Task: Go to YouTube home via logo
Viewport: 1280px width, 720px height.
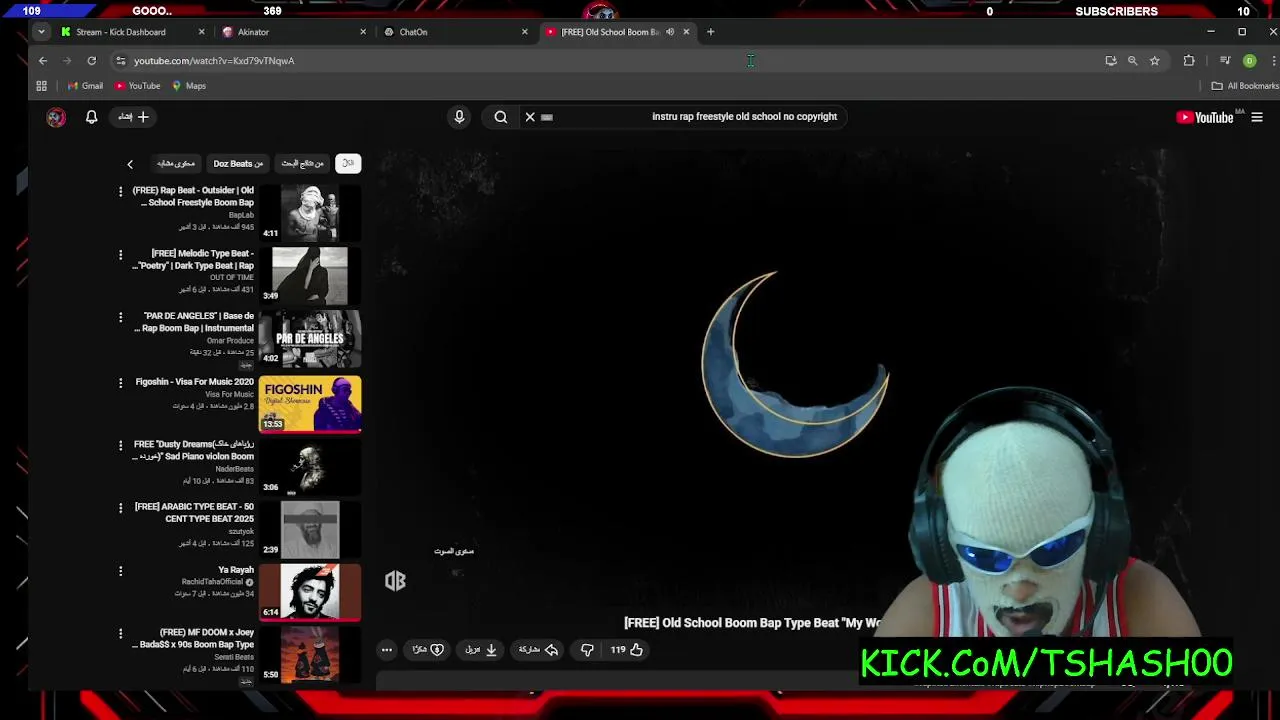Action: tap(1204, 117)
